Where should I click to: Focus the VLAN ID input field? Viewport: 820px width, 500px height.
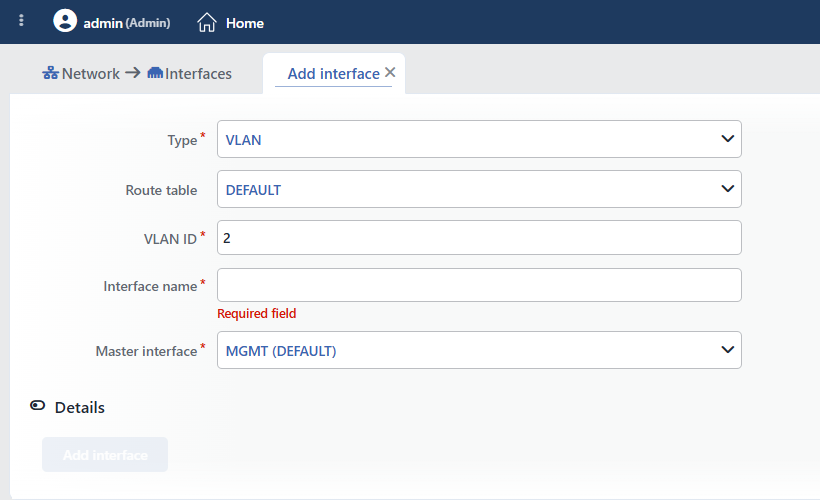coord(479,237)
